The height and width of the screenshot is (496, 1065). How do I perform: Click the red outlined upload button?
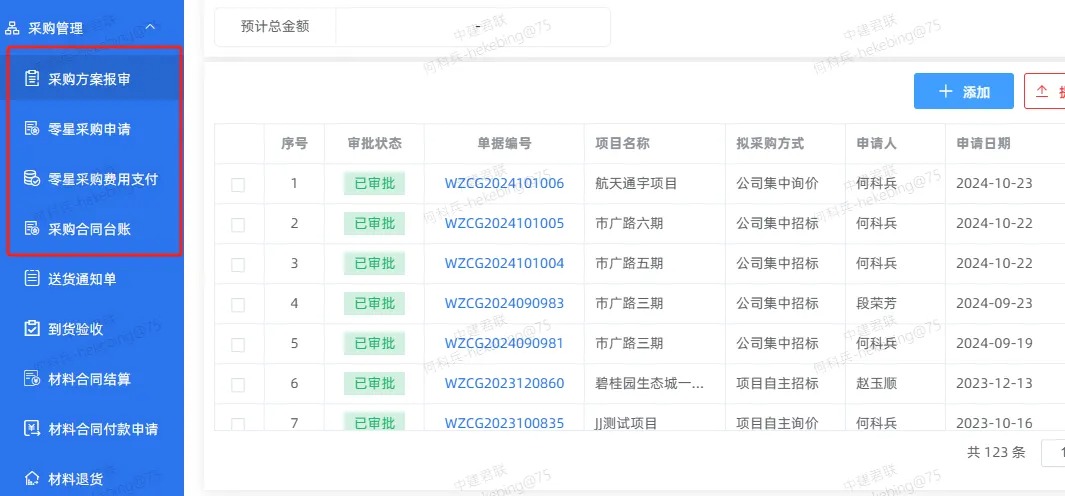(1044, 91)
